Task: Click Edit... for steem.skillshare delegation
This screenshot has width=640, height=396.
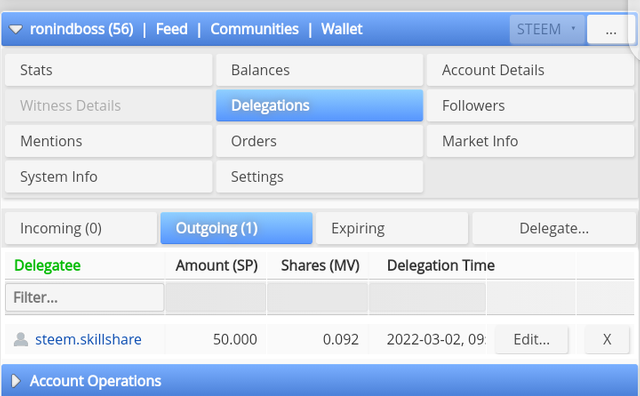Action: pos(531,339)
